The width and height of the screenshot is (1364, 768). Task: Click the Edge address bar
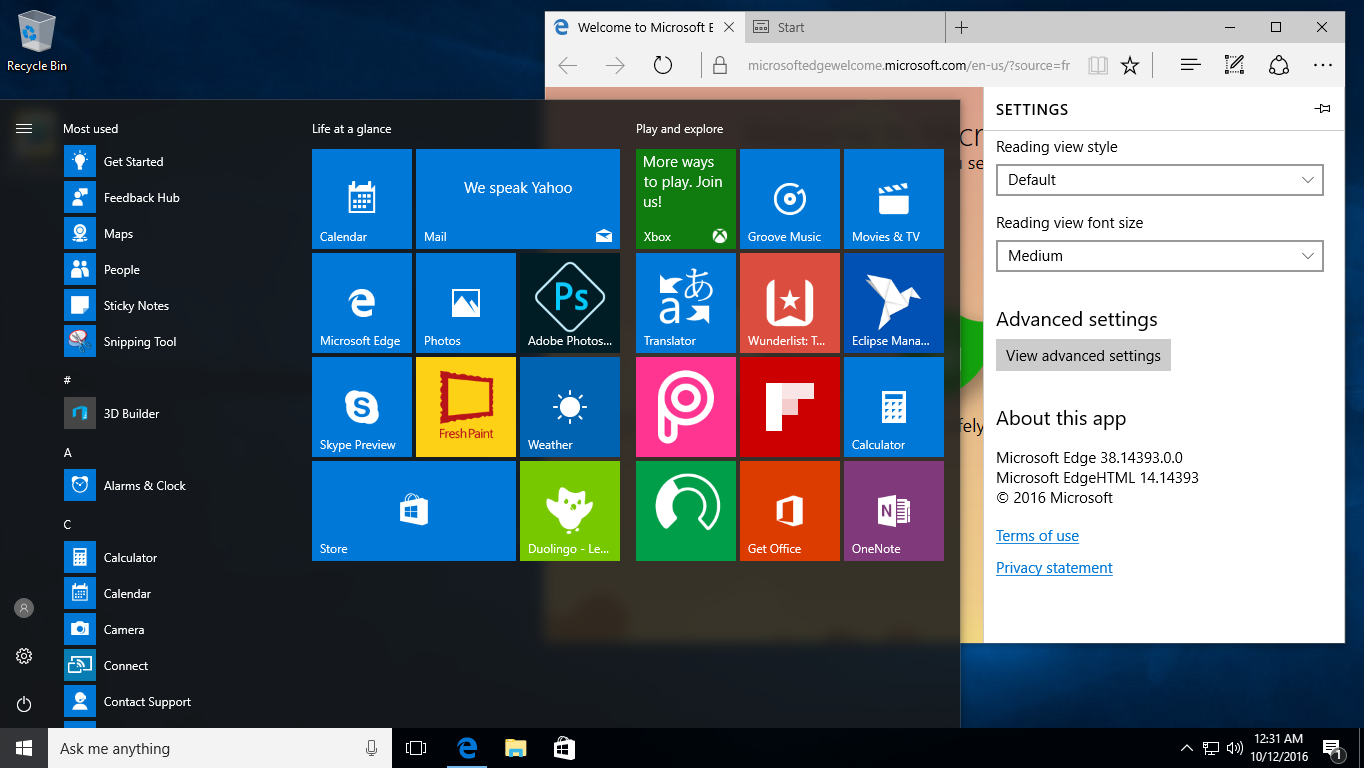click(x=908, y=65)
